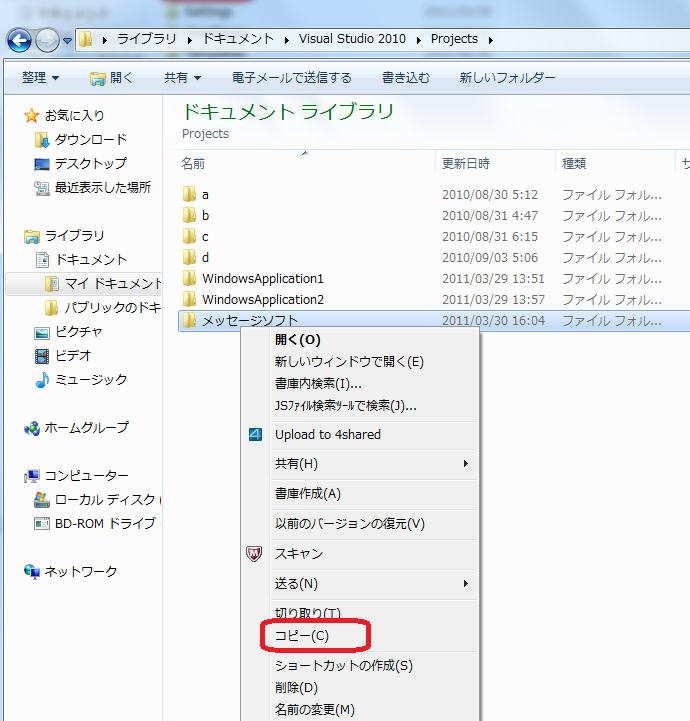Click the McAfee shield scan icon

pos(254,554)
